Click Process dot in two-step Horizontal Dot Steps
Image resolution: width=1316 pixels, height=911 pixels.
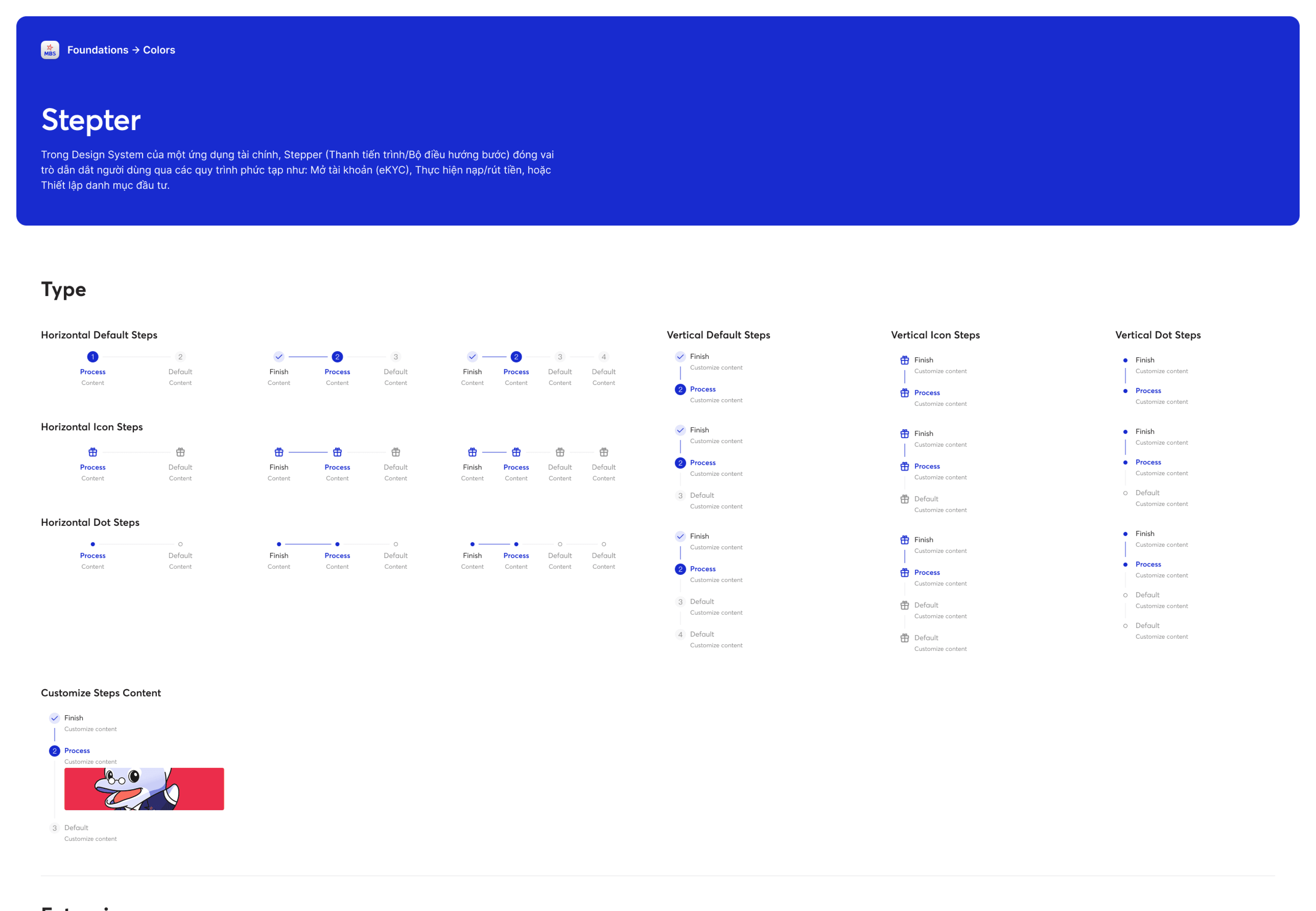coord(93,544)
